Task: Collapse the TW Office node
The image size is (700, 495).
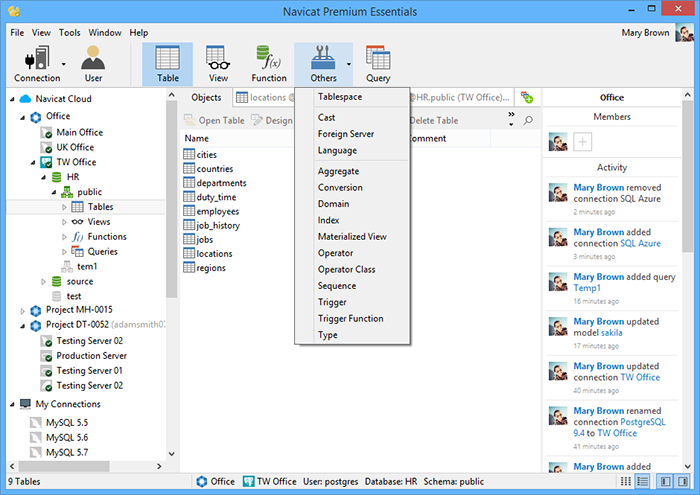Action: click(33, 162)
